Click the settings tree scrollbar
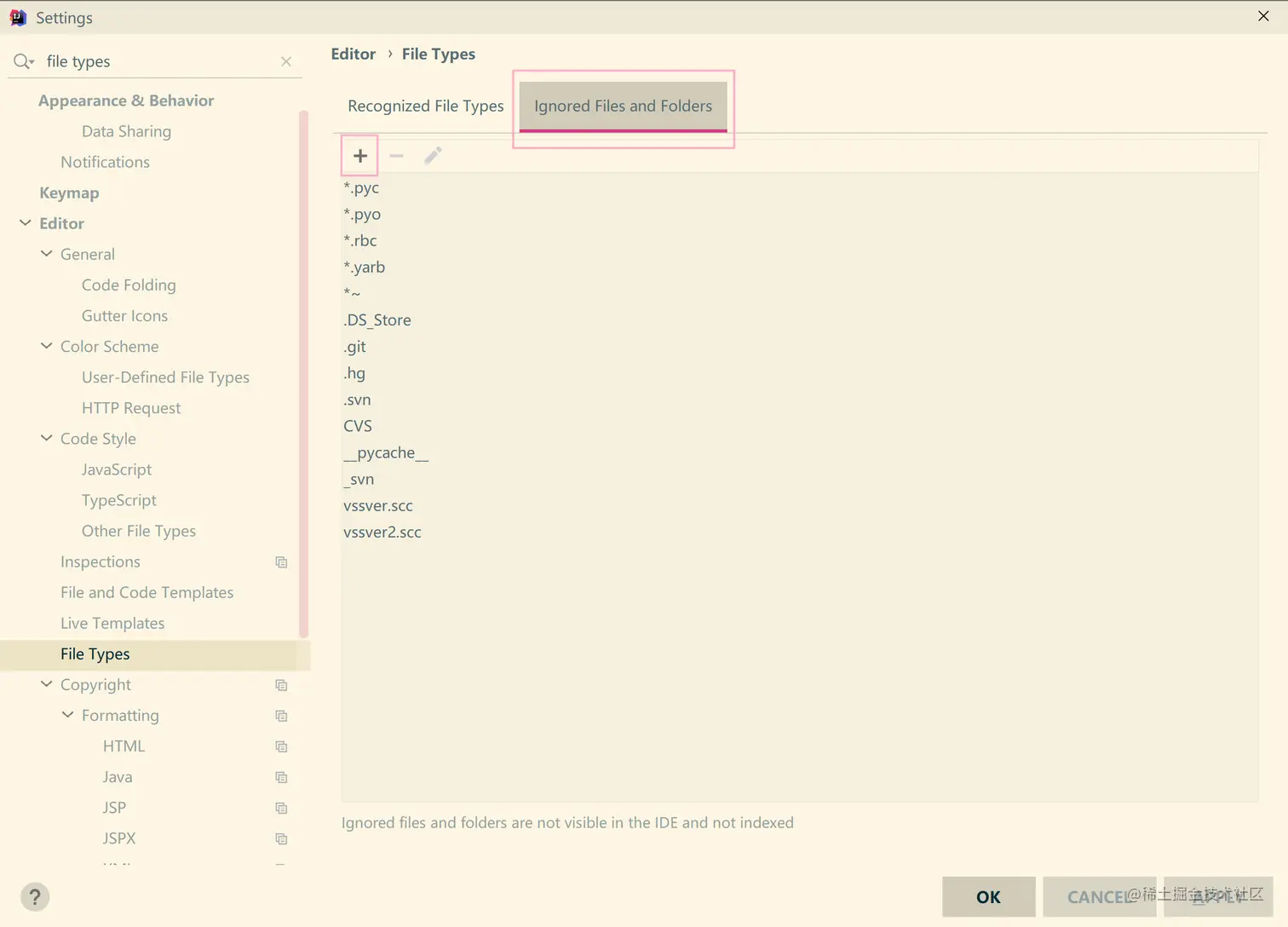 coord(303,373)
